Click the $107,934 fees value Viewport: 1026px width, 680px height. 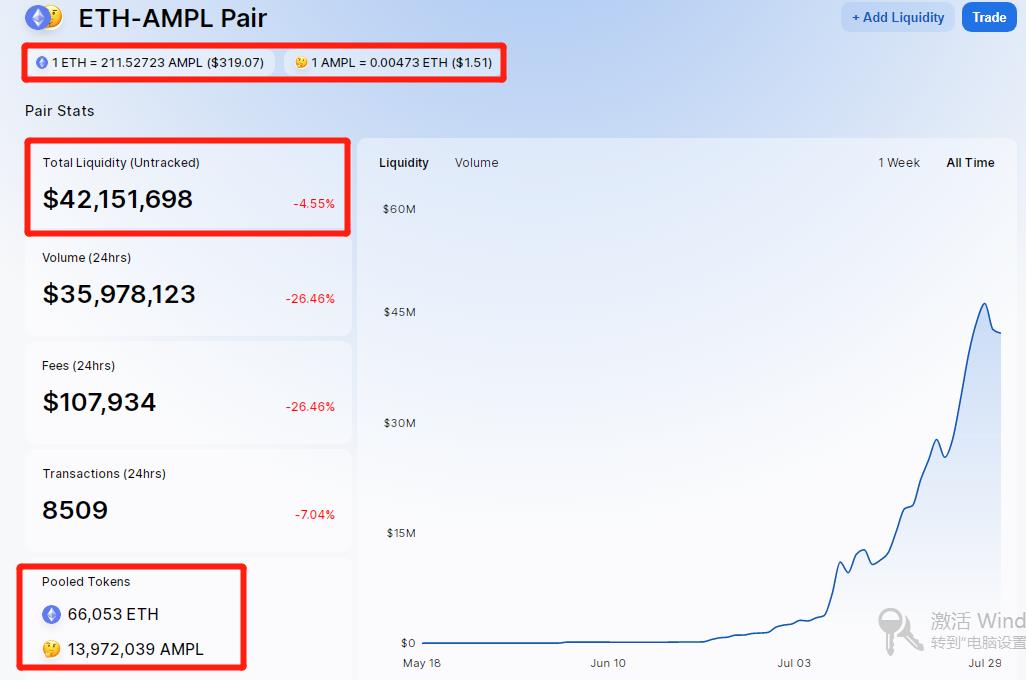click(99, 402)
